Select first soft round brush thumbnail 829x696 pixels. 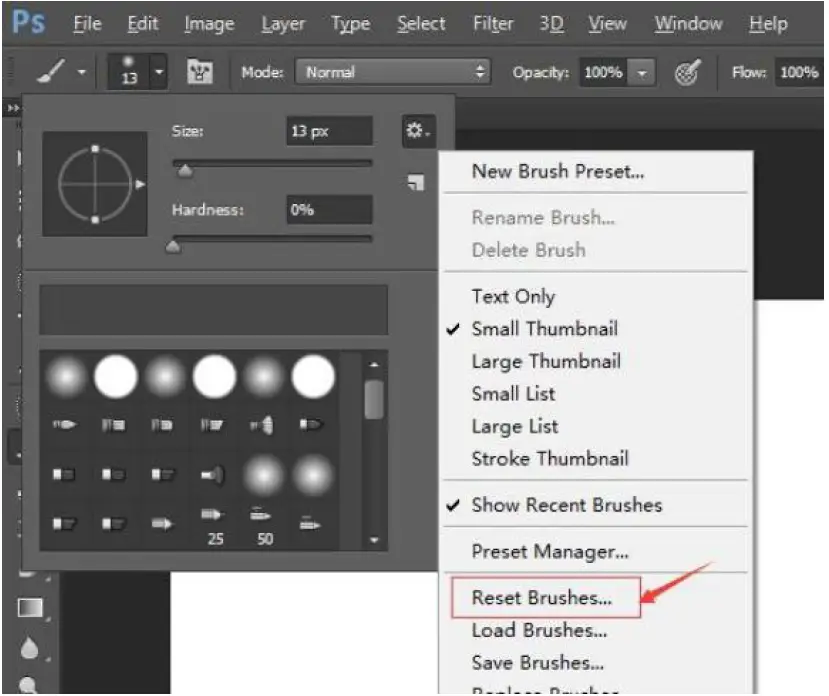[66, 377]
